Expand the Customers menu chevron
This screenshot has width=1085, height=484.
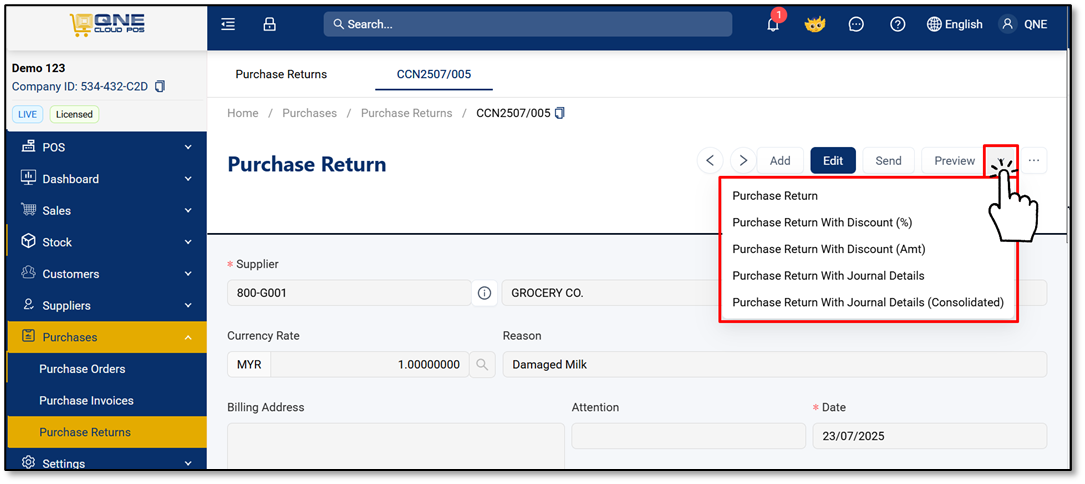188,274
